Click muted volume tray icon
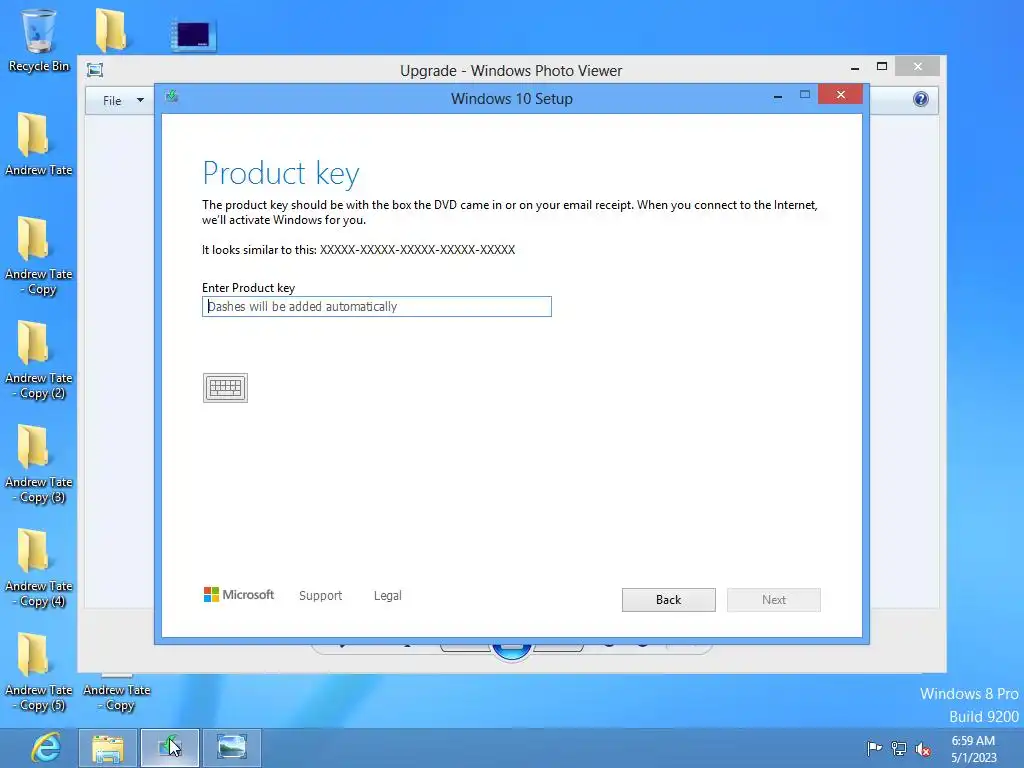 click(923, 749)
